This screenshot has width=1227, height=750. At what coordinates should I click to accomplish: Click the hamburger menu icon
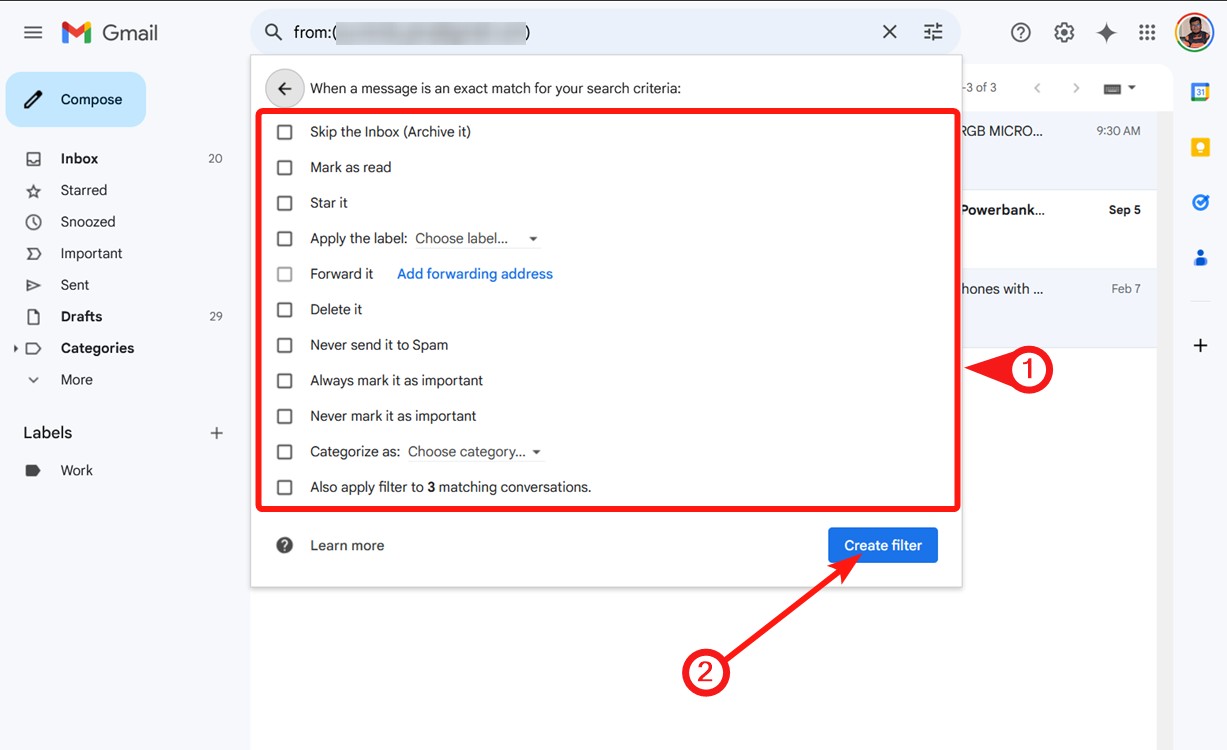click(x=32, y=31)
